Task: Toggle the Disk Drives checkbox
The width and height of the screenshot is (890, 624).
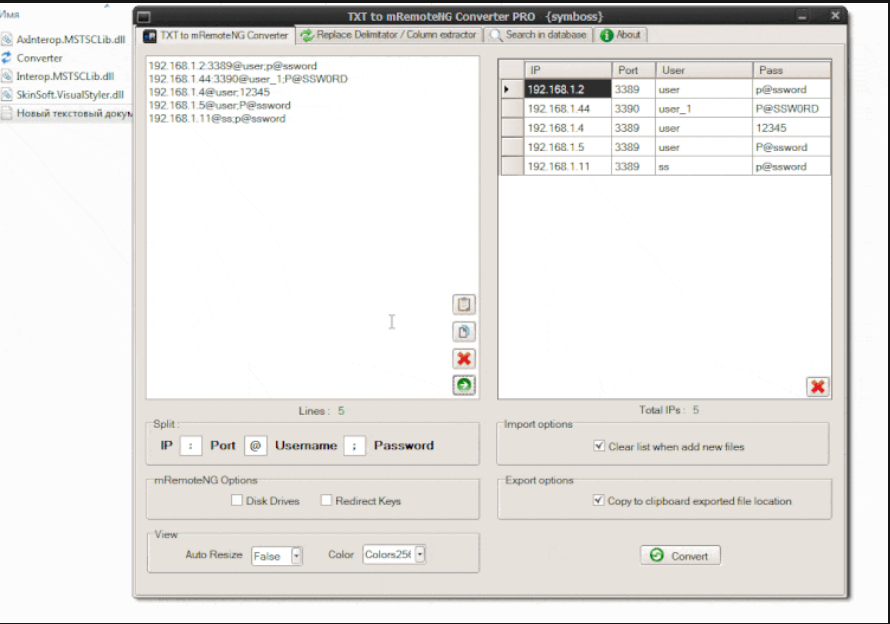Action: point(237,500)
